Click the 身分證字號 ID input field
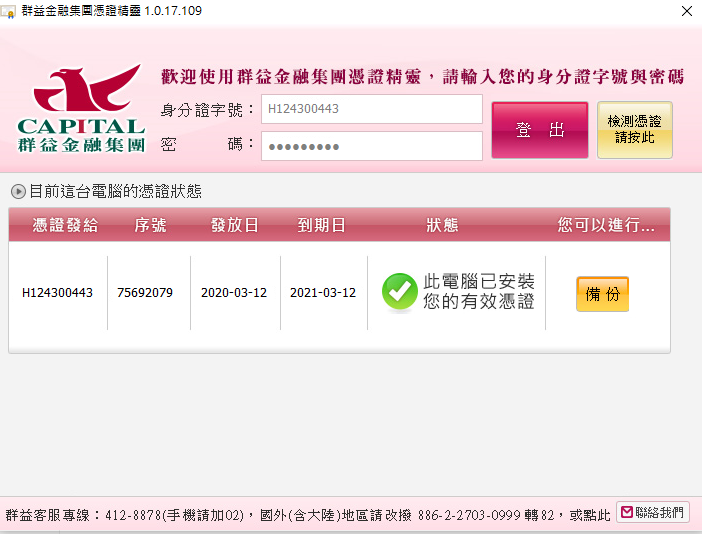Screen dimensions: 702x534 point(372,109)
